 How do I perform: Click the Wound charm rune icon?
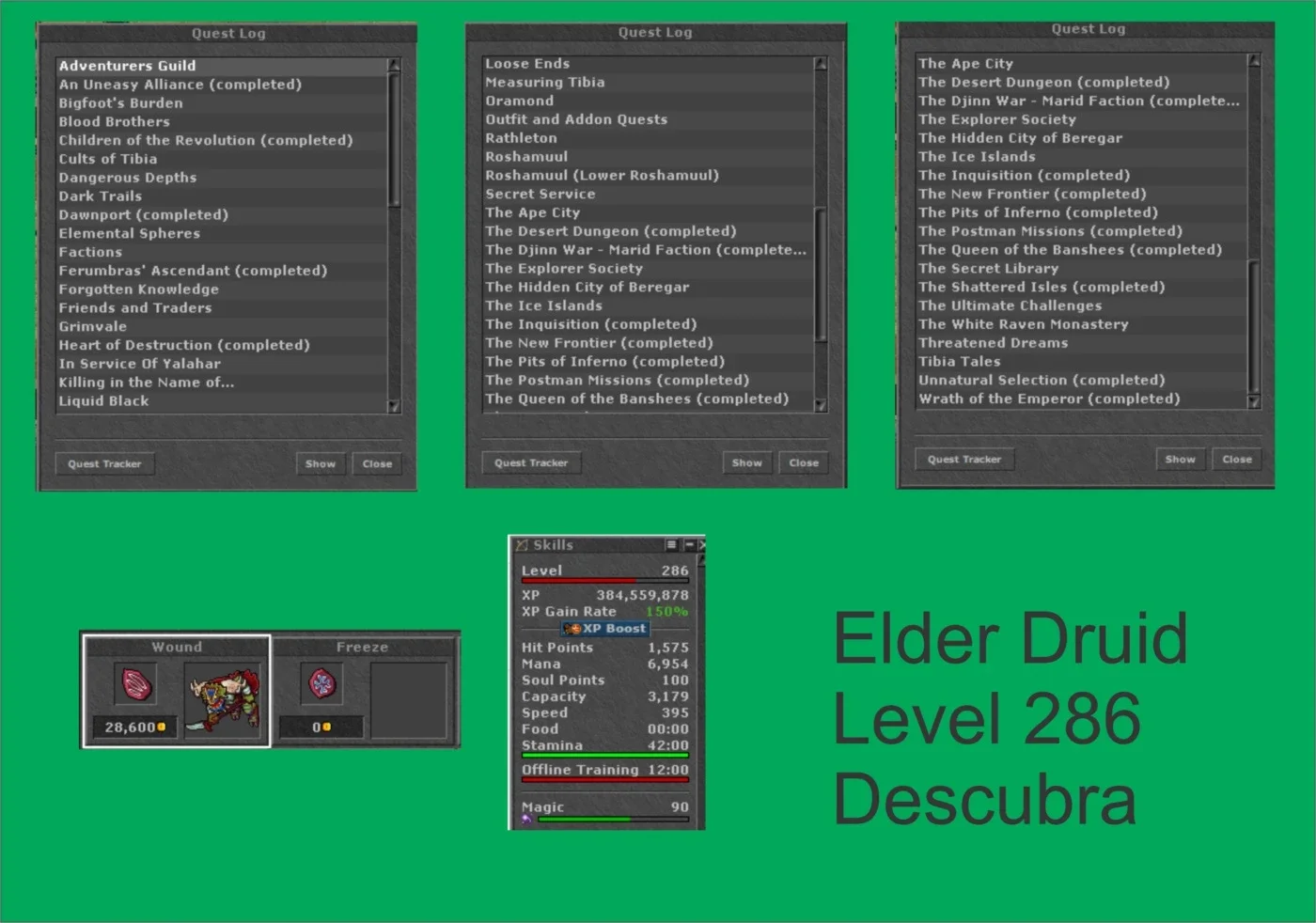point(137,683)
